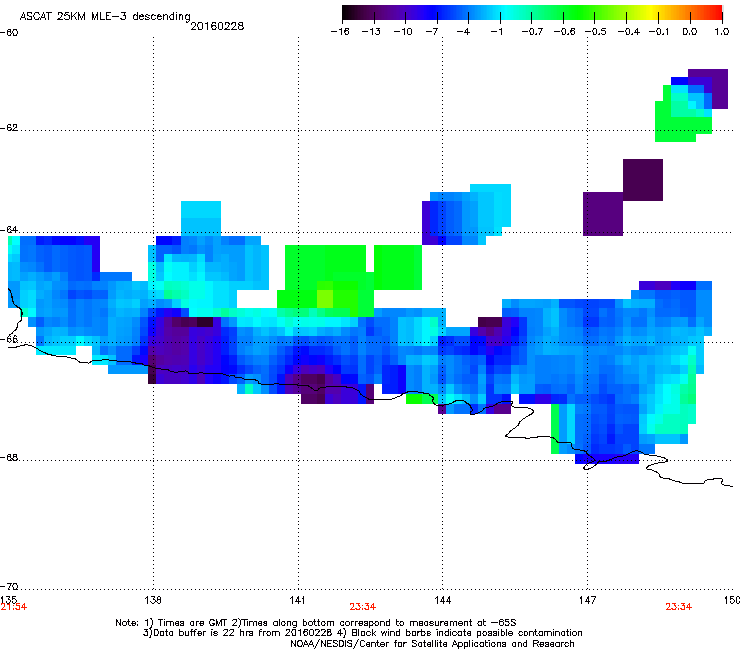740x650 pixels.
Task: Click the 138 longitude axis label
Action: coord(153,600)
